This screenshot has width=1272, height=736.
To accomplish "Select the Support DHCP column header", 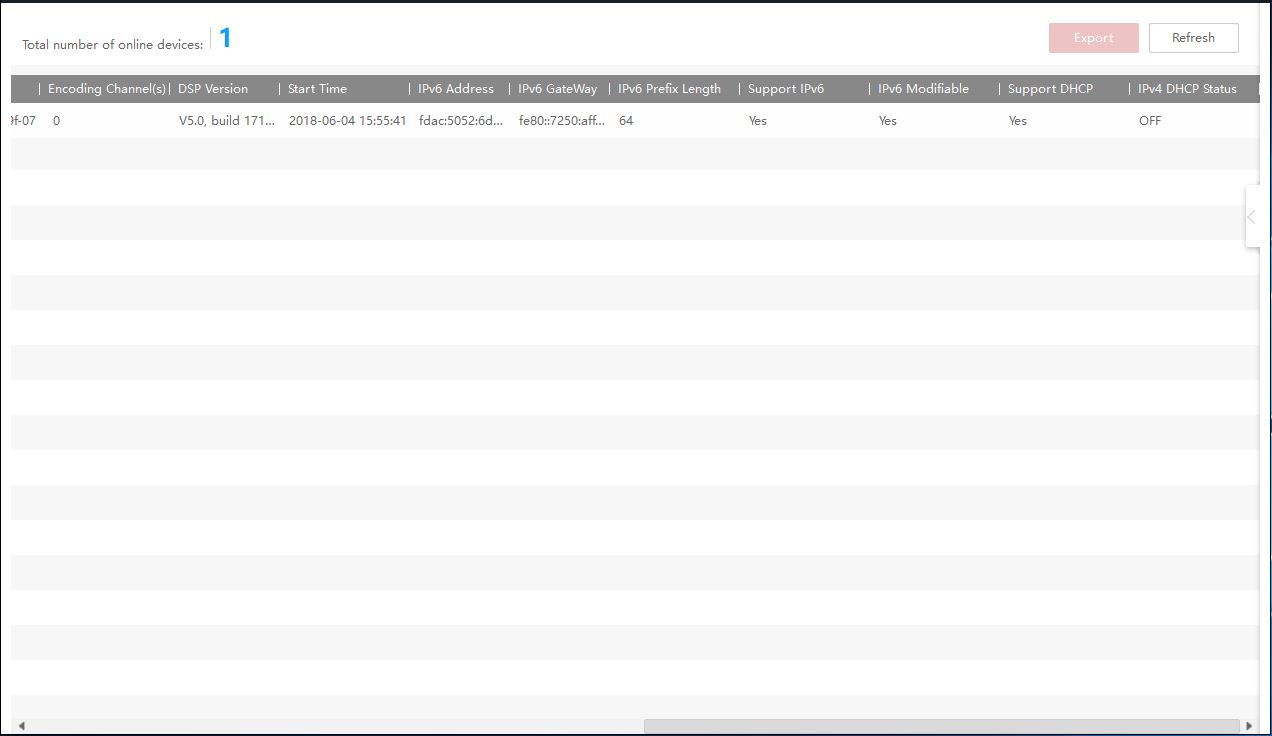I will click(1050, 89).
